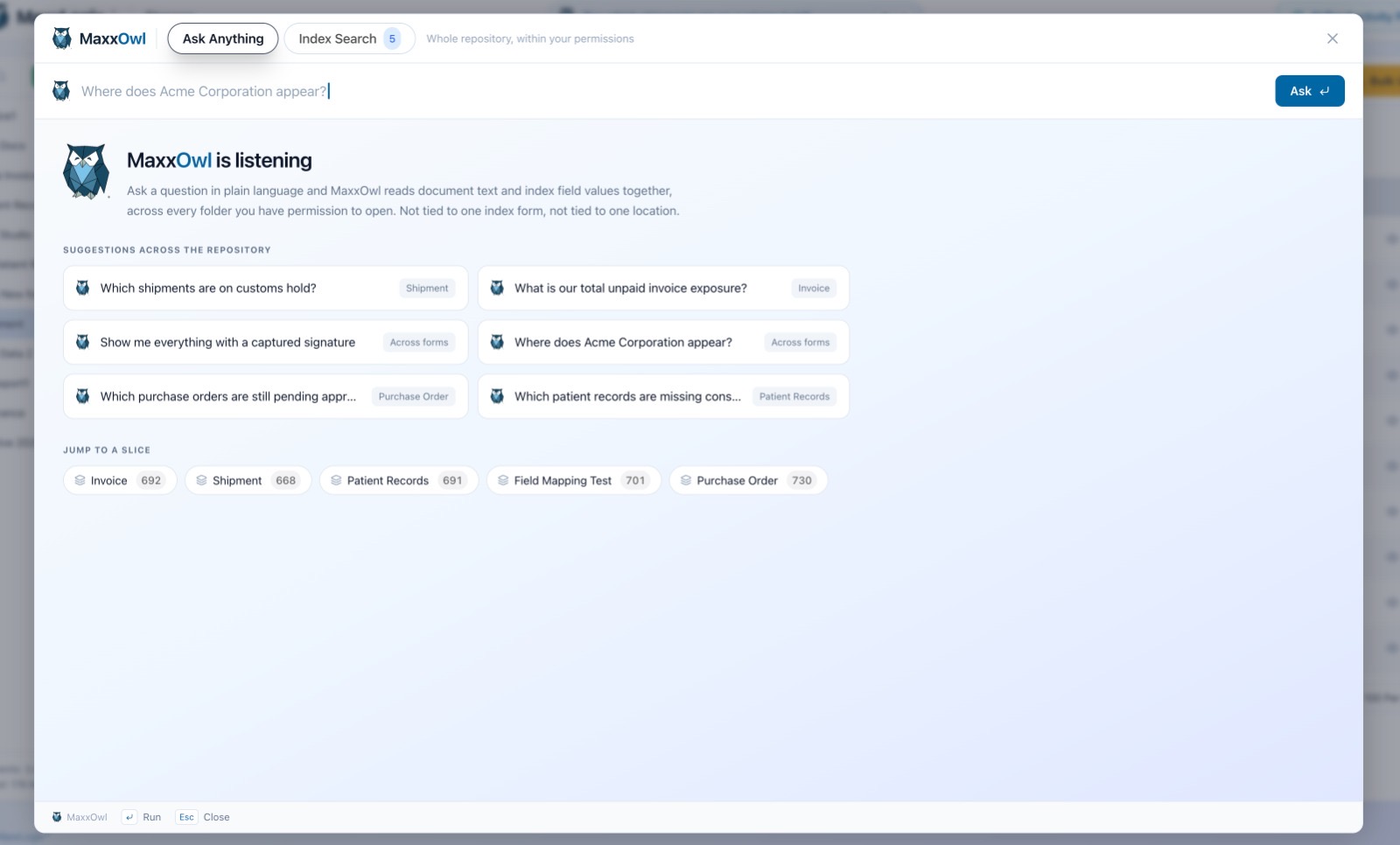Click the layers icon on Purchase Order chip
Viewport: 1400px width, 845px height.
pos(686,480)
